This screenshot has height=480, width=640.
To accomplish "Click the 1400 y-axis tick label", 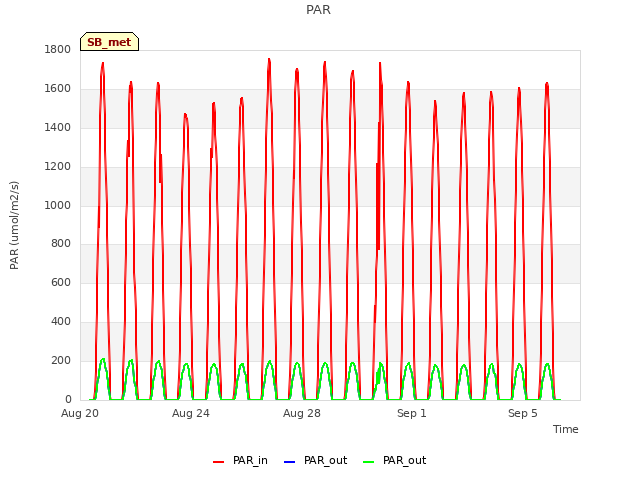I will click(x=58, y=128).
